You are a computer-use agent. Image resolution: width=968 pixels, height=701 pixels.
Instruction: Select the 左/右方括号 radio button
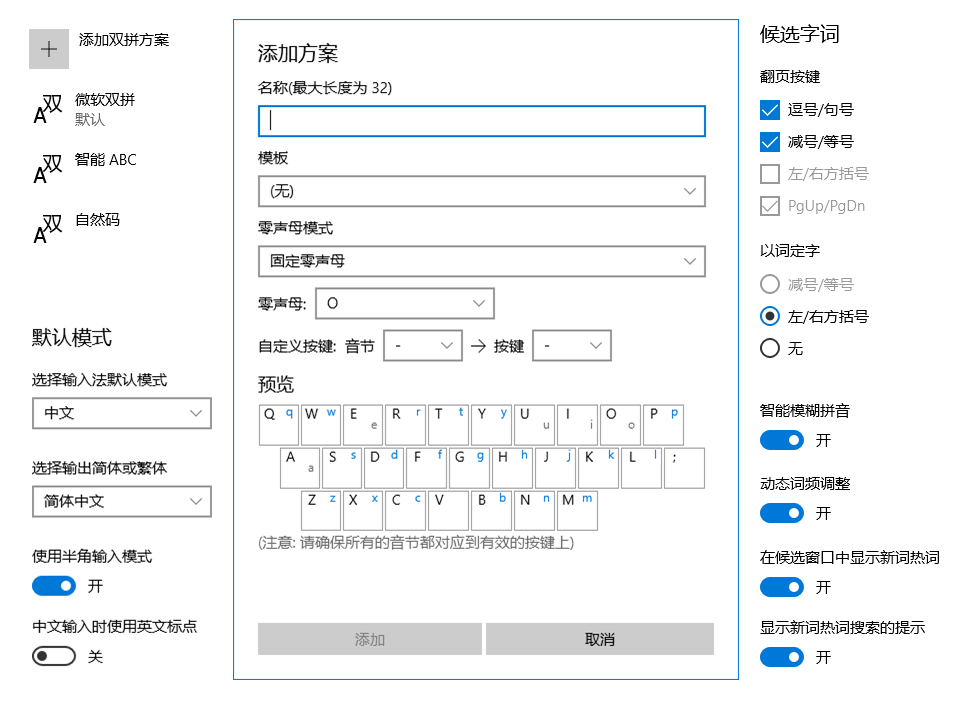769,316
